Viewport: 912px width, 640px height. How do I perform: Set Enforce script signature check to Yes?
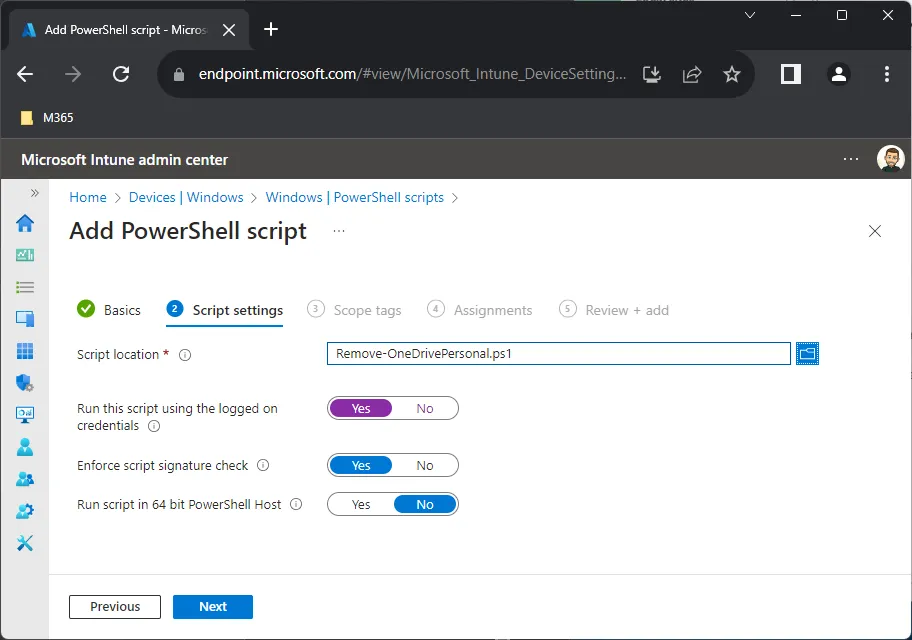coord(361,465)
